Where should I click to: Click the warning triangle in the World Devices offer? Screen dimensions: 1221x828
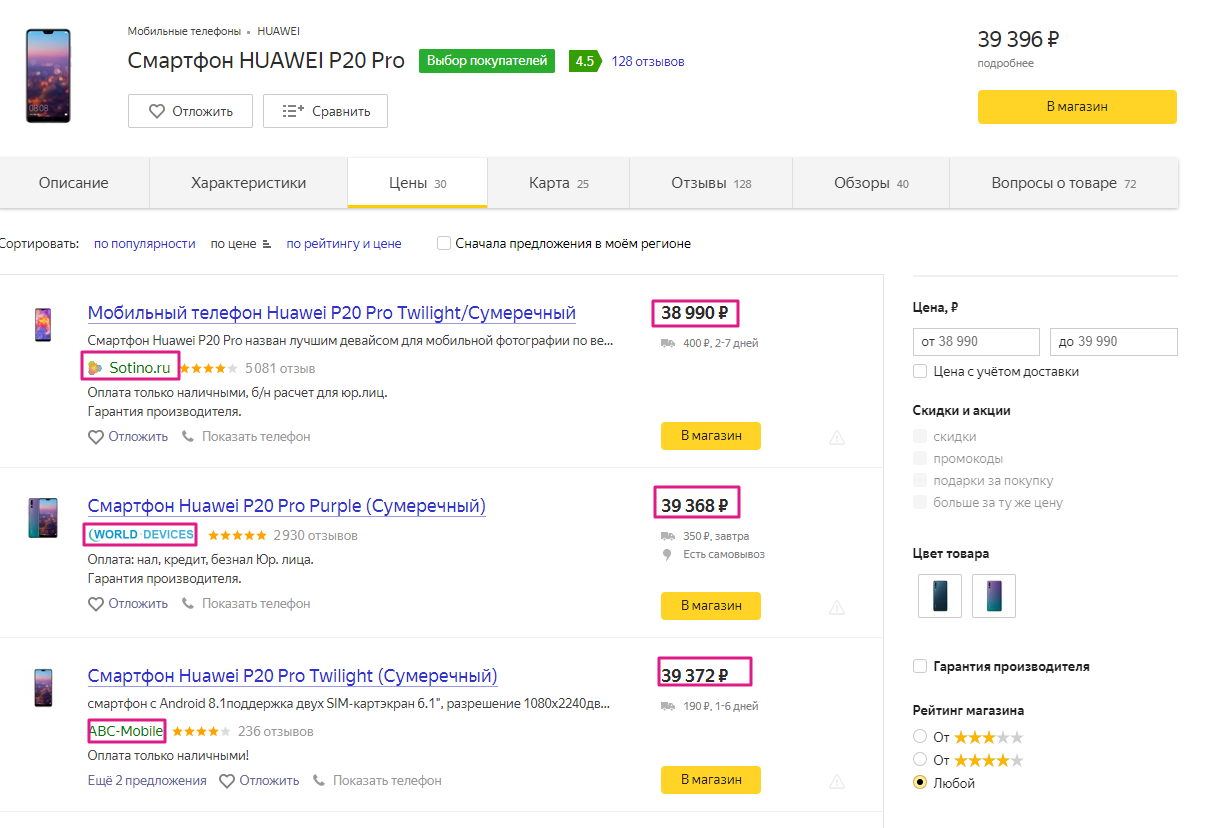837,606
